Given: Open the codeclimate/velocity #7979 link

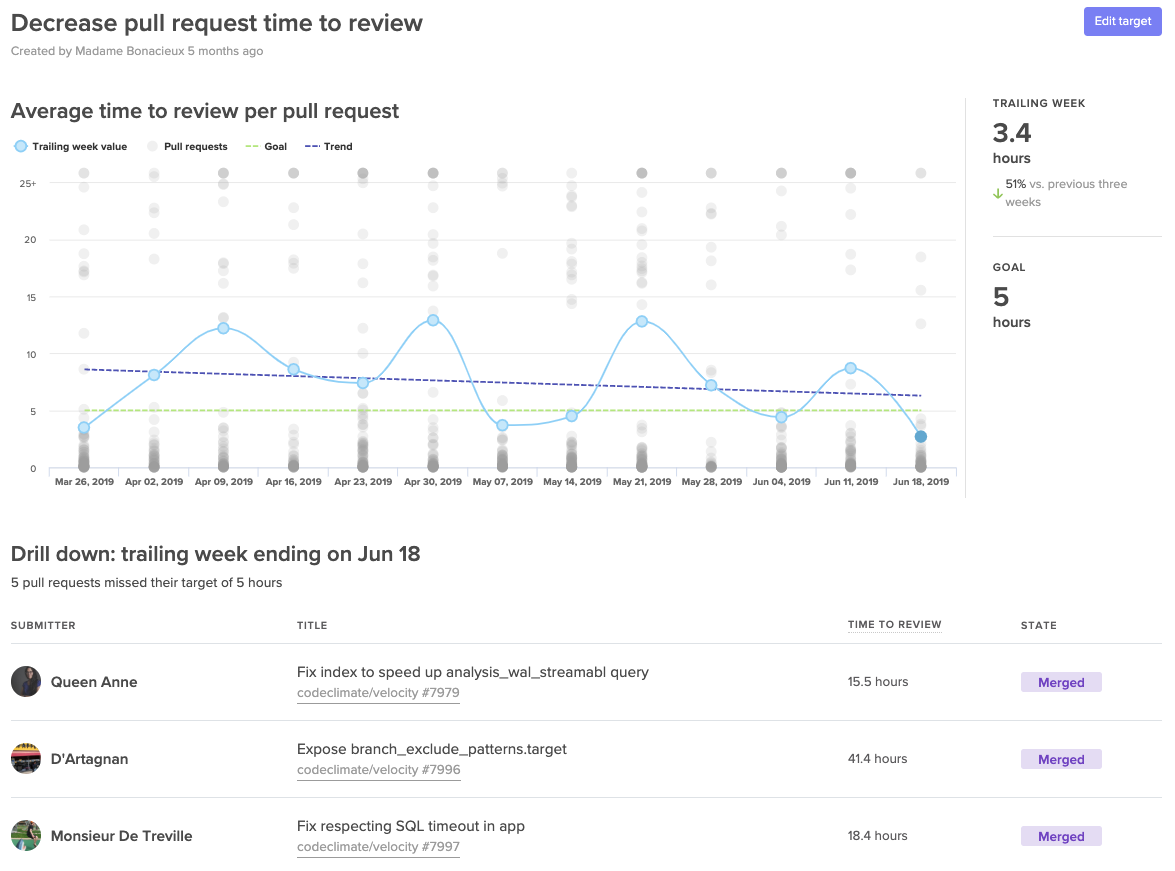Looking at the screenshot, I should 378,692.
